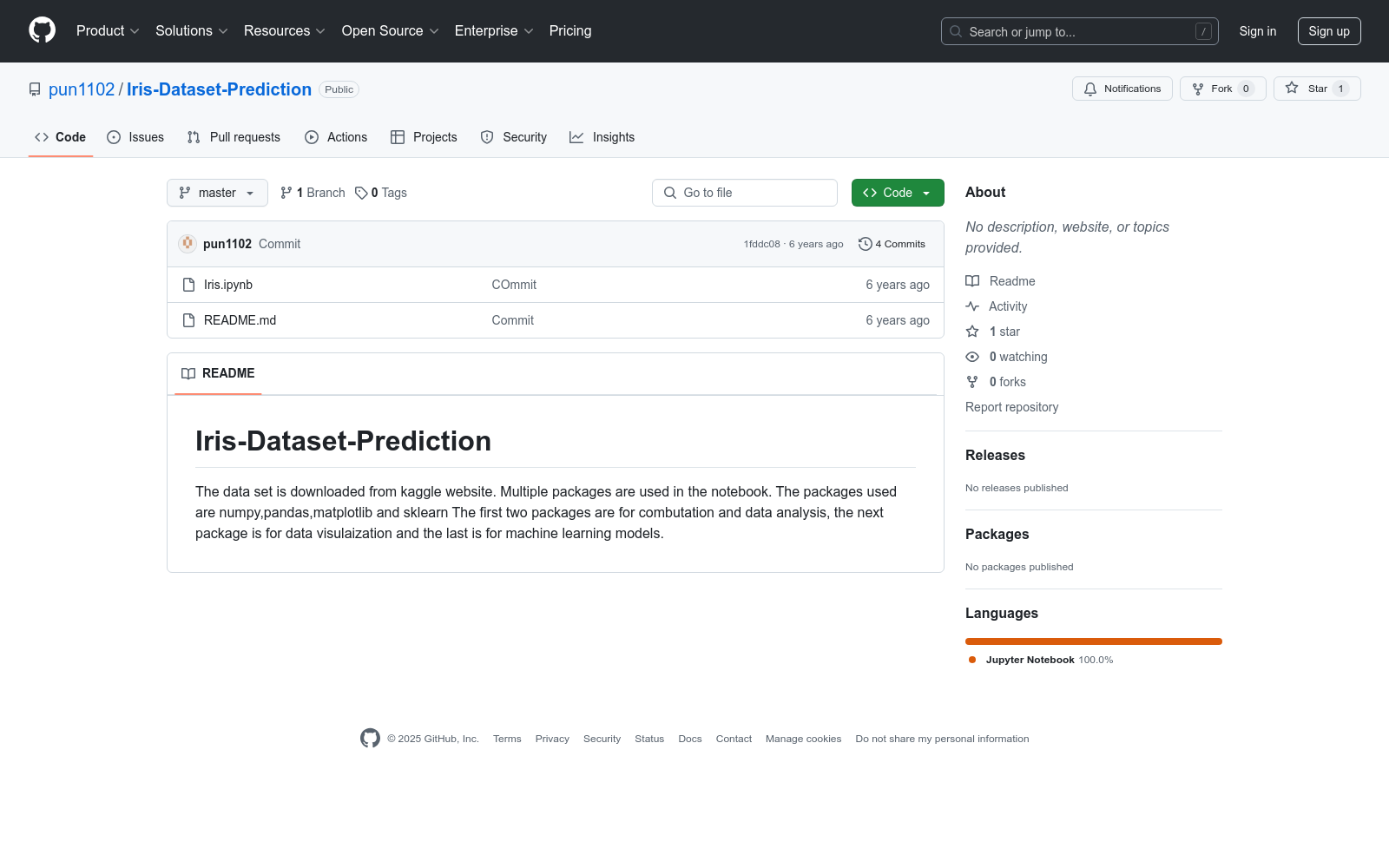Expand the green Code dropdown button
This screenshot has width=1389, height=868.
coord(898,193)
